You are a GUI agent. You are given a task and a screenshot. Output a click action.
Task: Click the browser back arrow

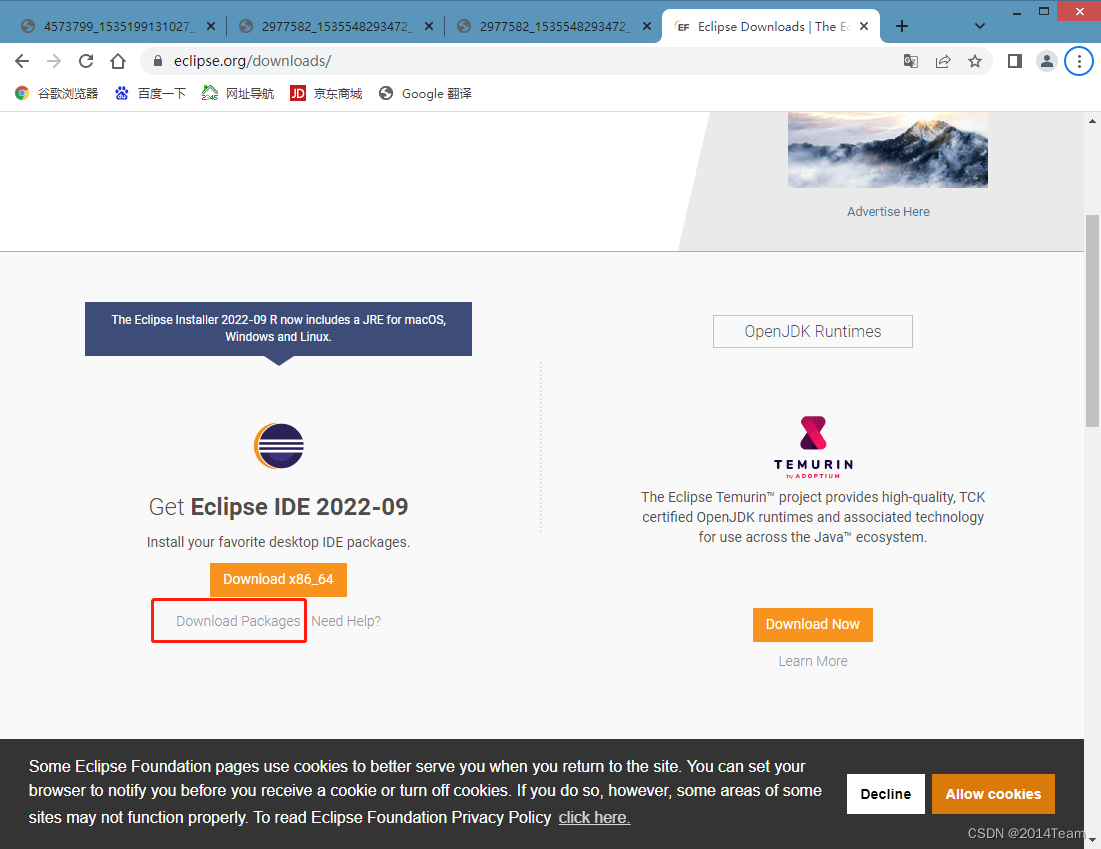click(x=22, y=61)
